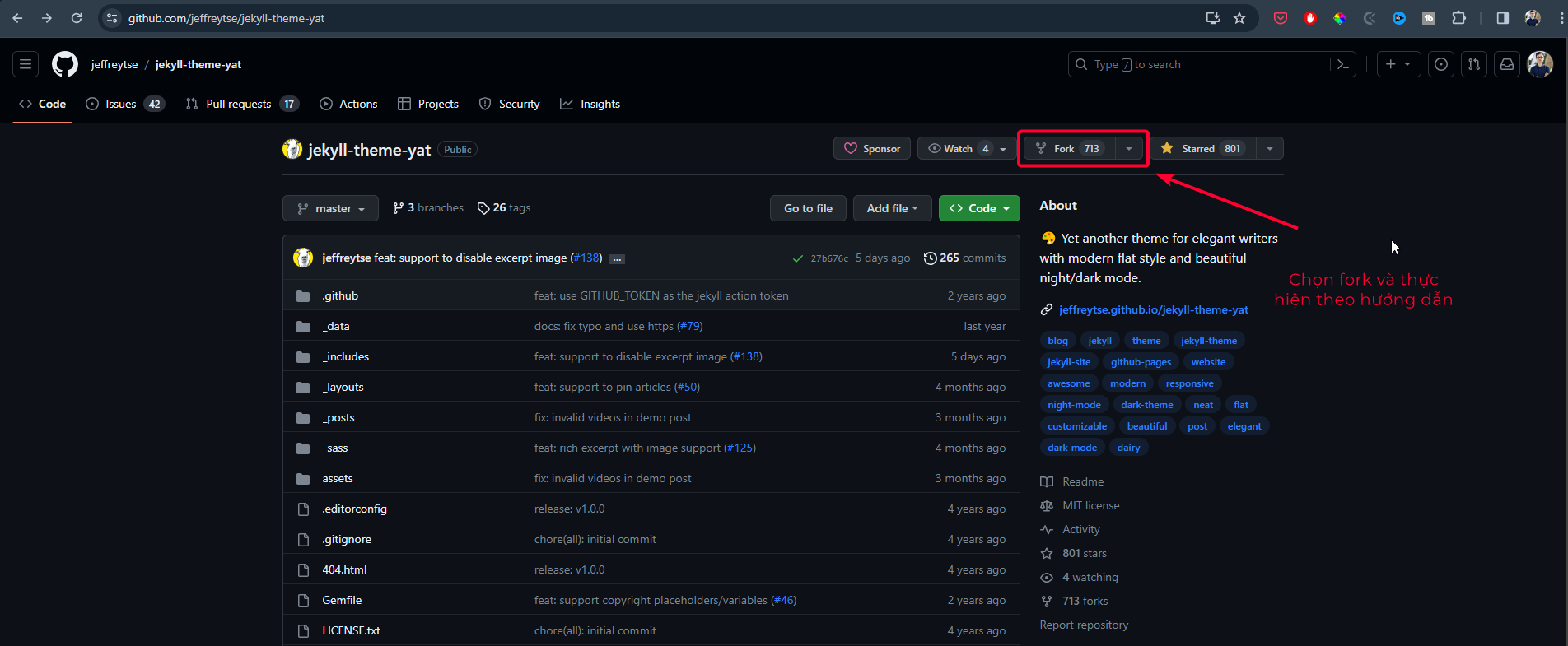
Task: Click browser forward arrow
Action: [x=47, y=18]
